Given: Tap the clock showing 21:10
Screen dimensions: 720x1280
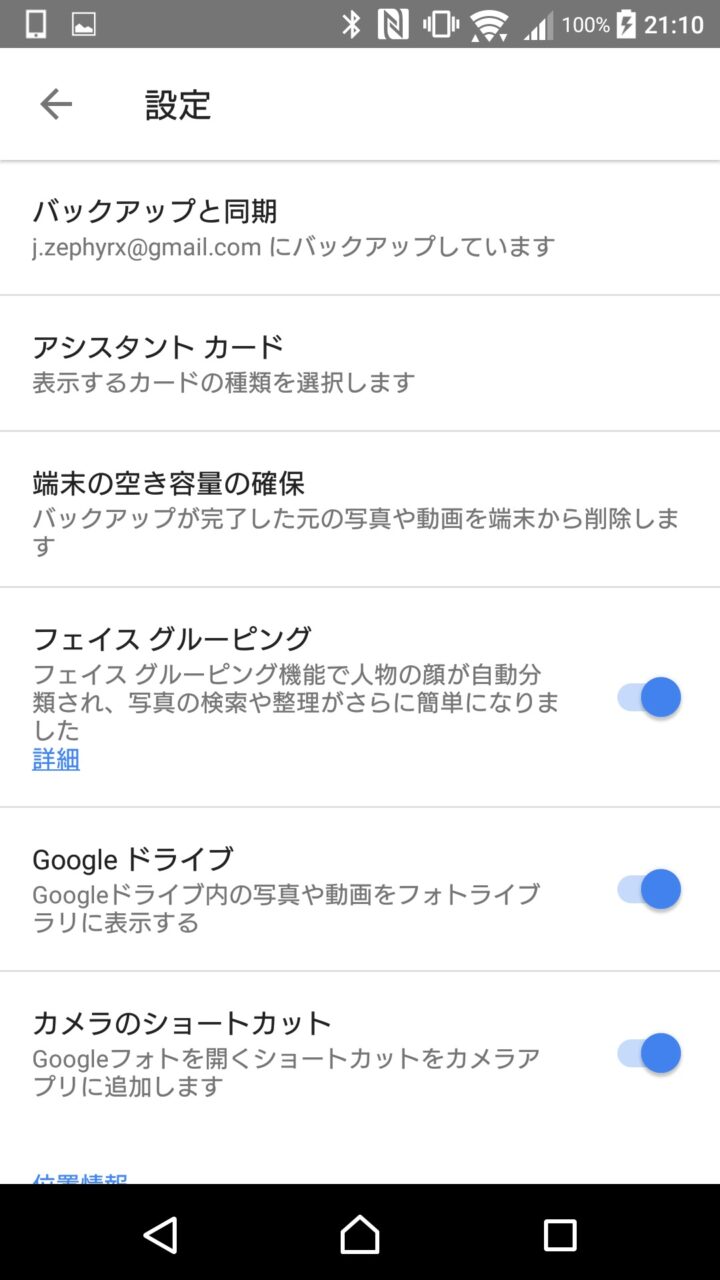Looking at the screenshot, I should [x=674, y=24].
